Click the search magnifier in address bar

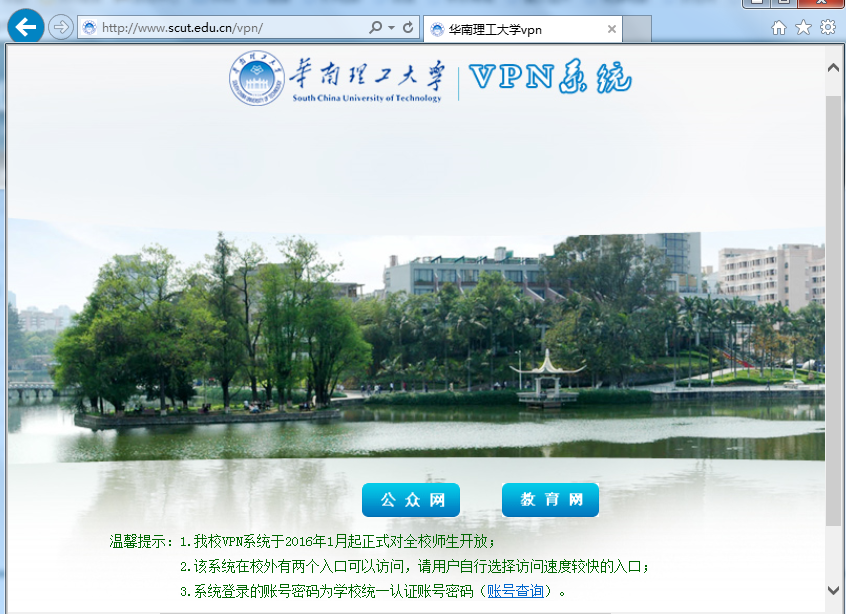(375, 27)
